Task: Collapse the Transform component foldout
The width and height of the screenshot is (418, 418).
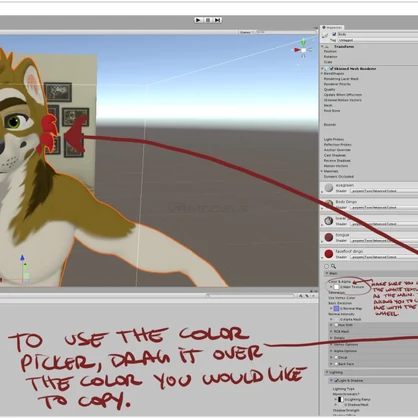Action: (322, 47)
